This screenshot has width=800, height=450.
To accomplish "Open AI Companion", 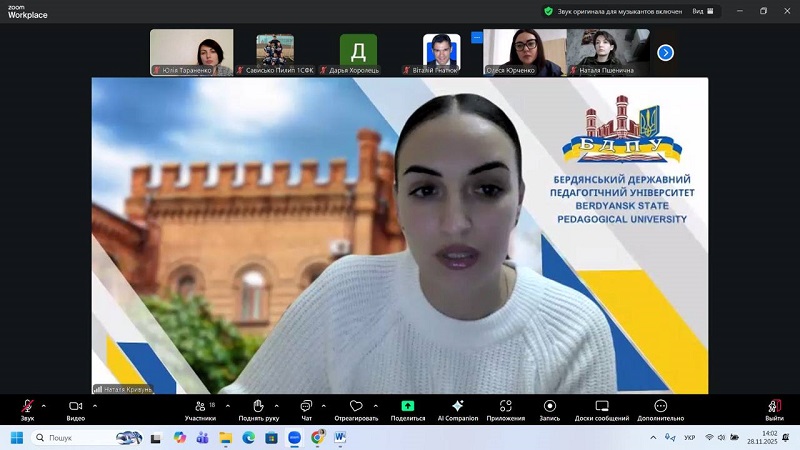I will (x=458, y=408).
